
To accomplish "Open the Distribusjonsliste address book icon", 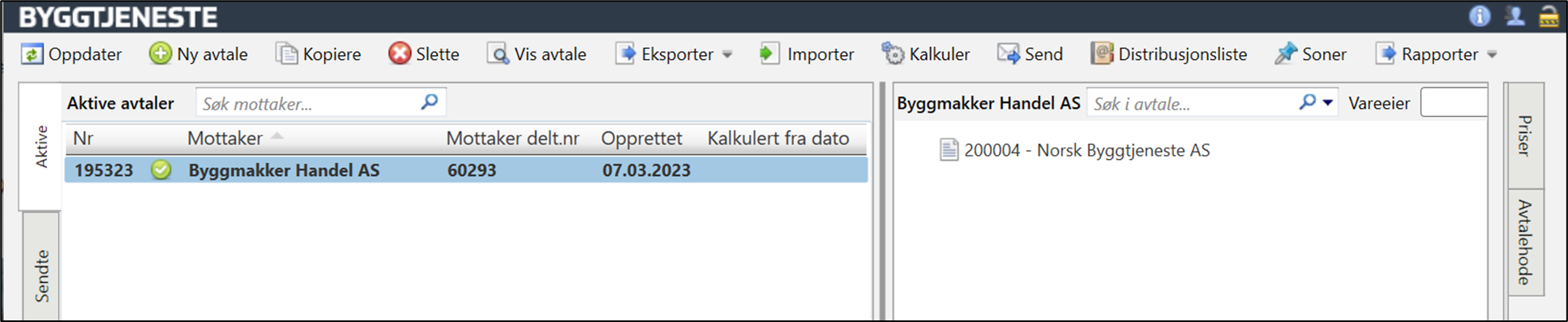I will pos(1102,54).
